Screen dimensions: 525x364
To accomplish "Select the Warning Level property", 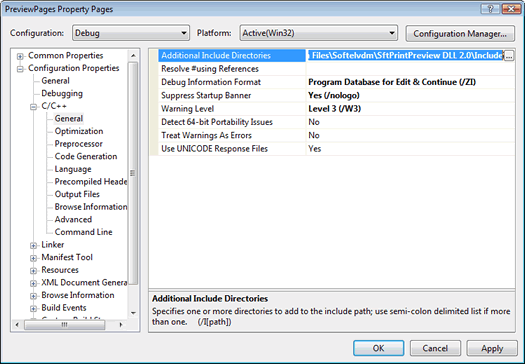I will (232, 109).
